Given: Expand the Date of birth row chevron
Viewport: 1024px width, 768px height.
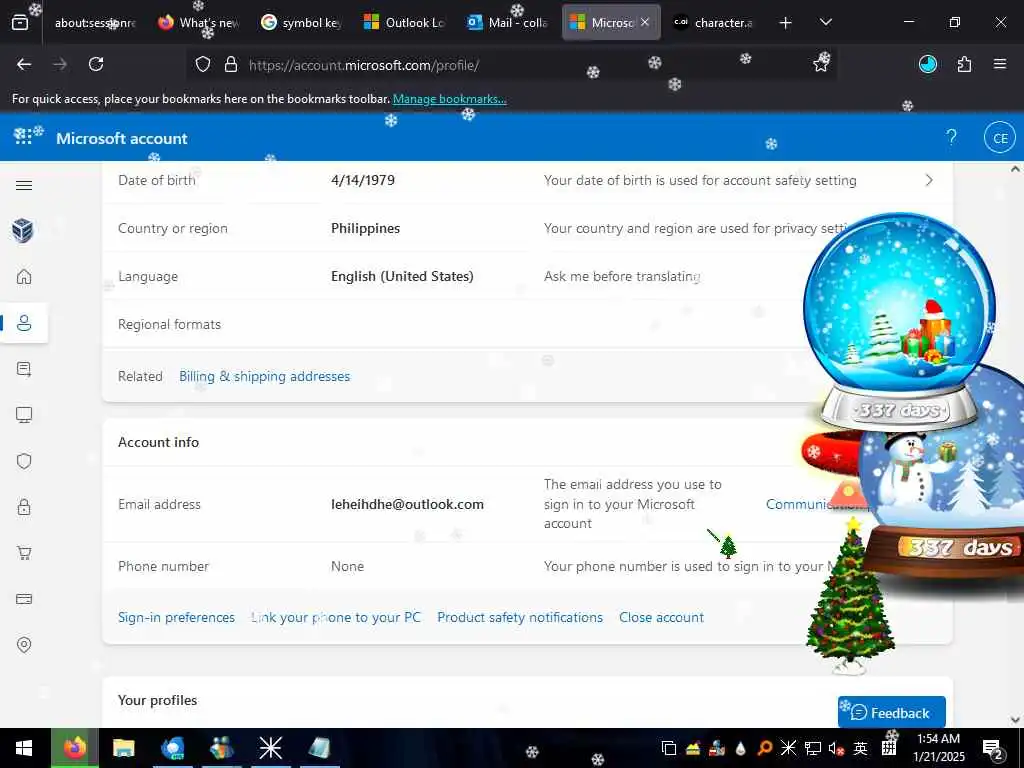Looking at the screenshot, I should (x=929, y=180).
